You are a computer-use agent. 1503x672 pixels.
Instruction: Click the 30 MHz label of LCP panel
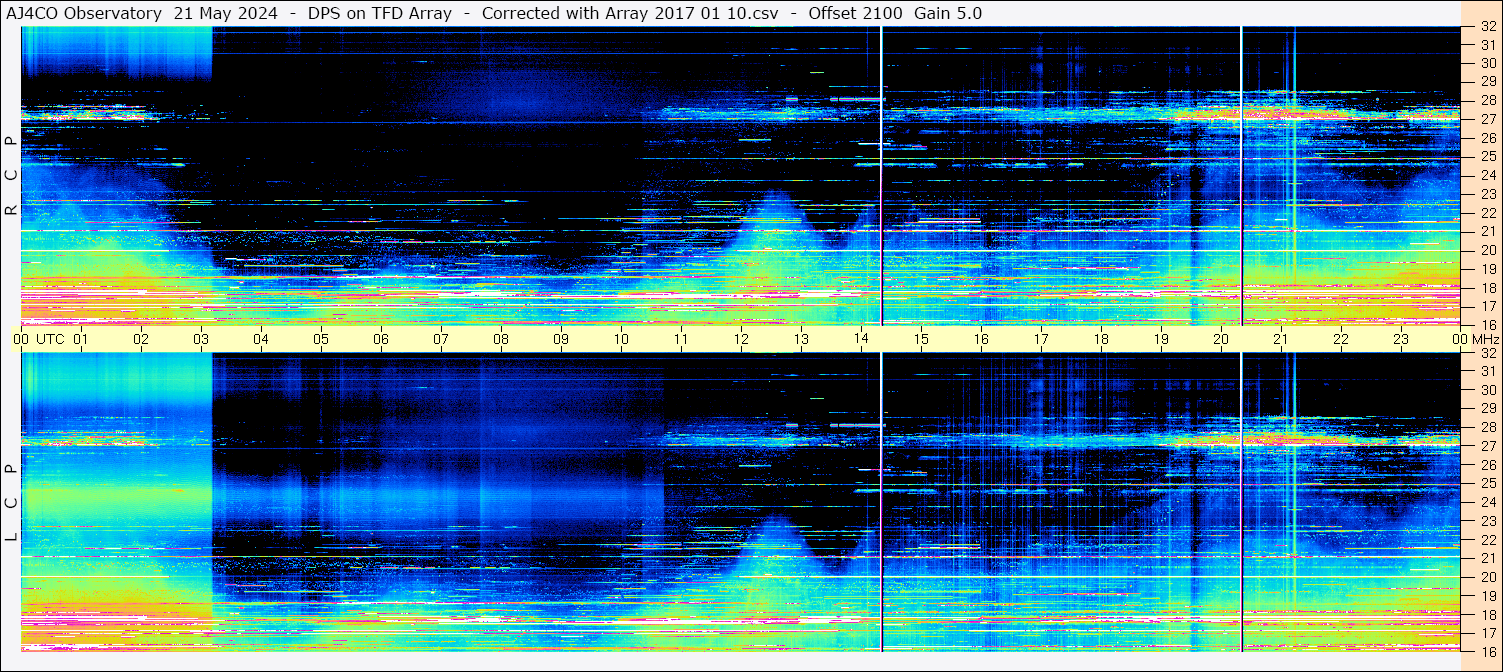point(1487,390)
